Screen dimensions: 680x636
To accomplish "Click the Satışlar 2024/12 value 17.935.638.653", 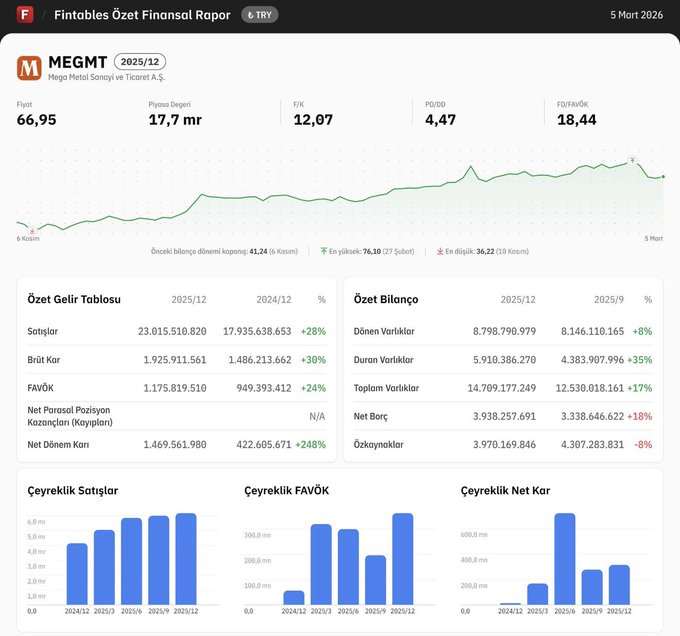I will 257,331.
